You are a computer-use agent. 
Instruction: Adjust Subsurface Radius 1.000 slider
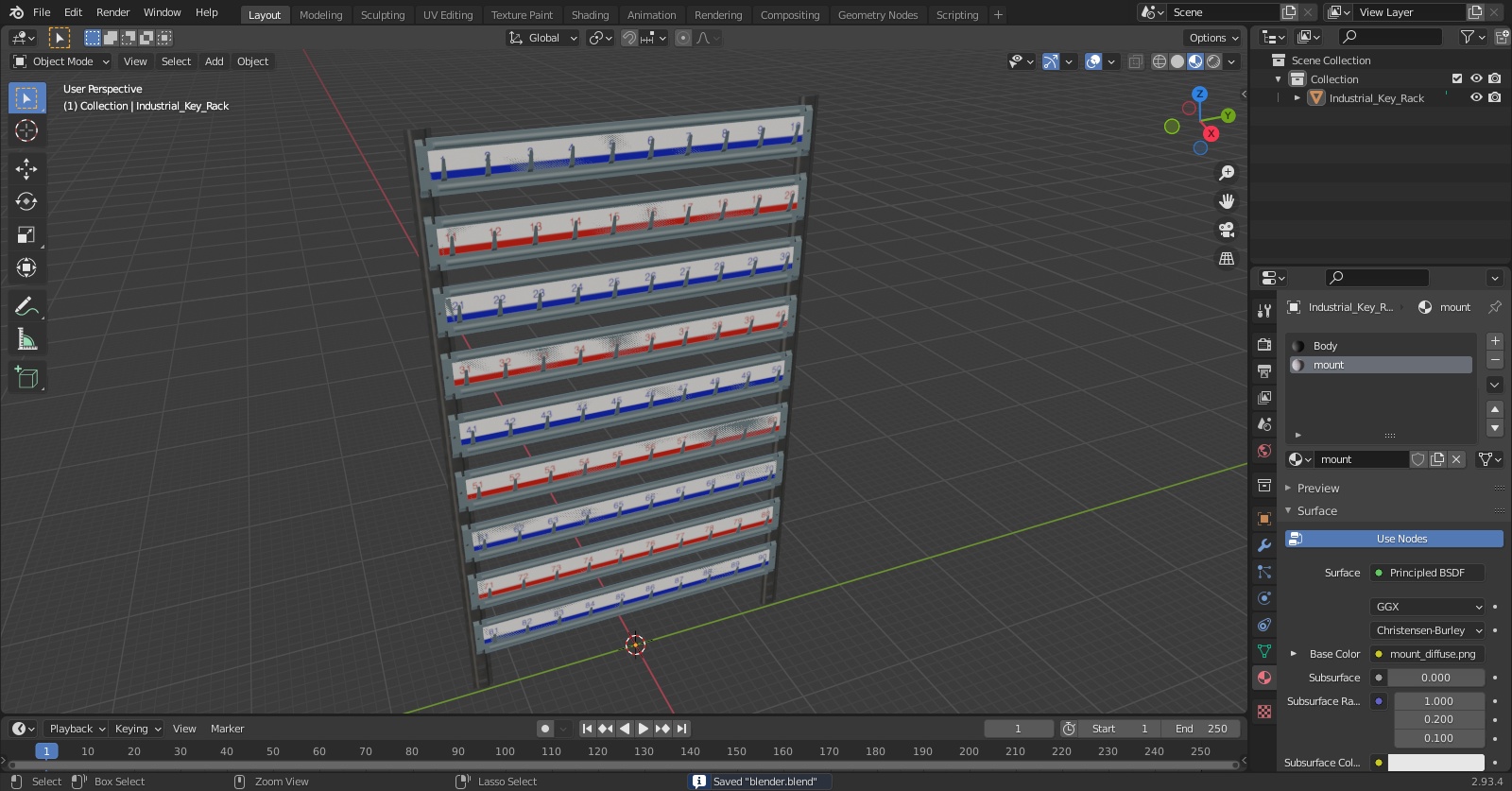click(x=1438, y=701)
